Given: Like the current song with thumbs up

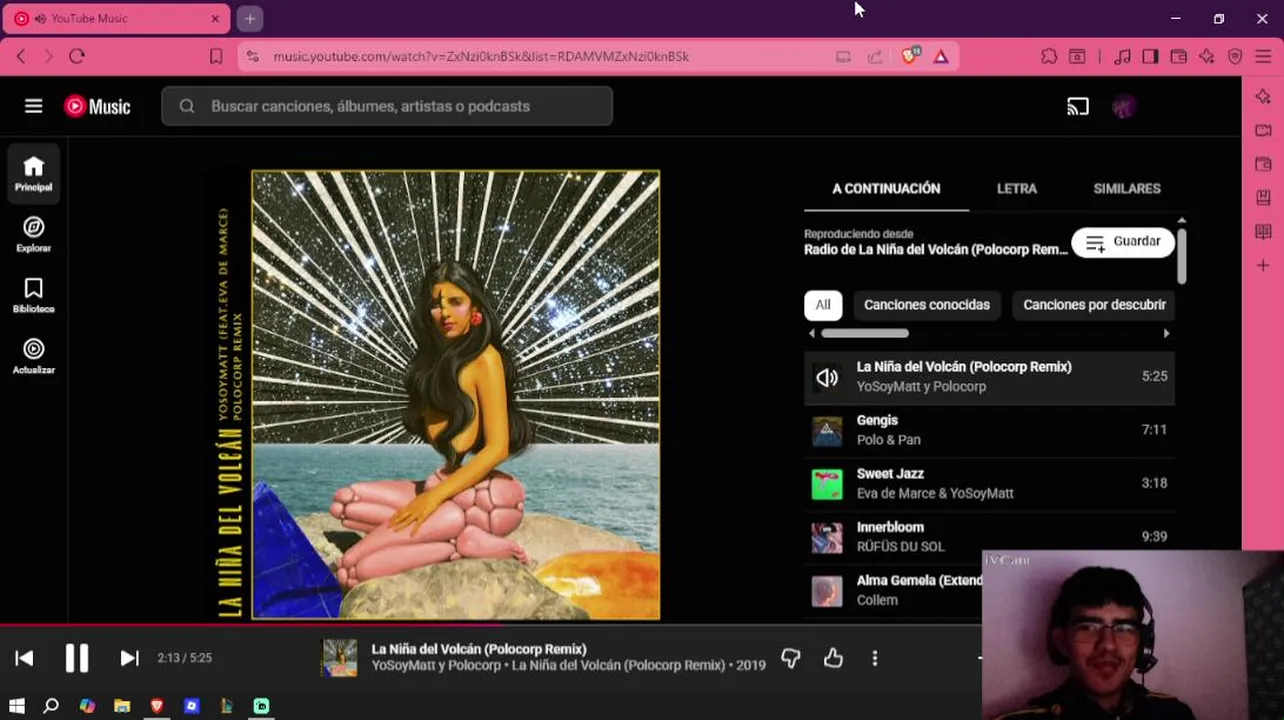Looking at the screenshot, I should click(833, 658).
